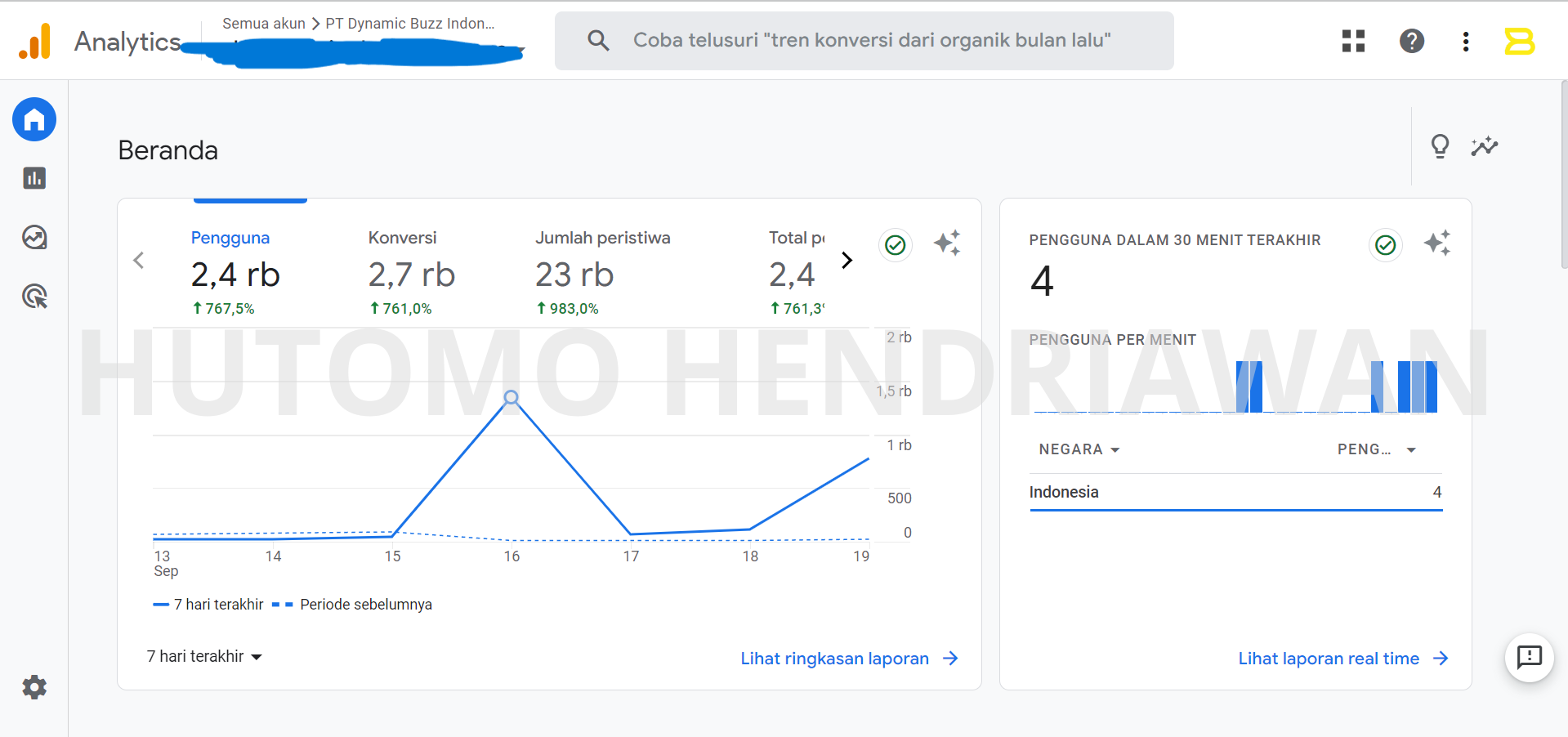Click the 7 hari terakhir legend entry
This screenshot has width=1568, height=737.
click(x=208, y=605)
